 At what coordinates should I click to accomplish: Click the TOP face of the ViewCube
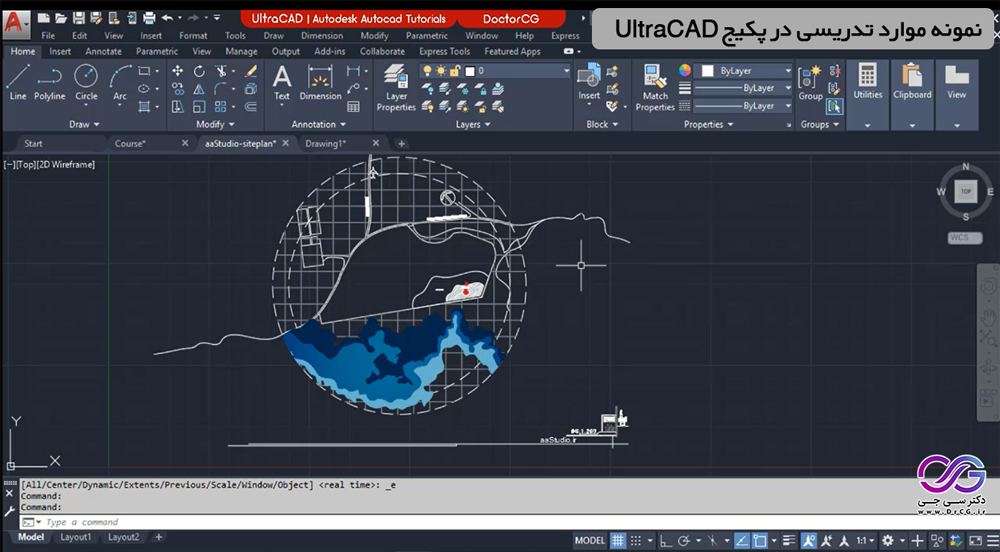pos(966,191)
